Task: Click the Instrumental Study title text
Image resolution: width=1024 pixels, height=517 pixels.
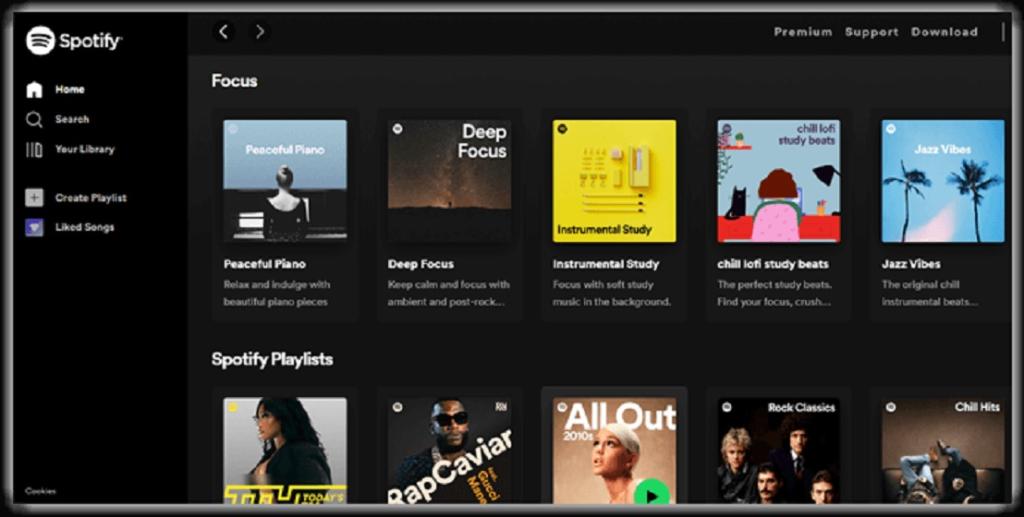Action: [x=606, y=264]
